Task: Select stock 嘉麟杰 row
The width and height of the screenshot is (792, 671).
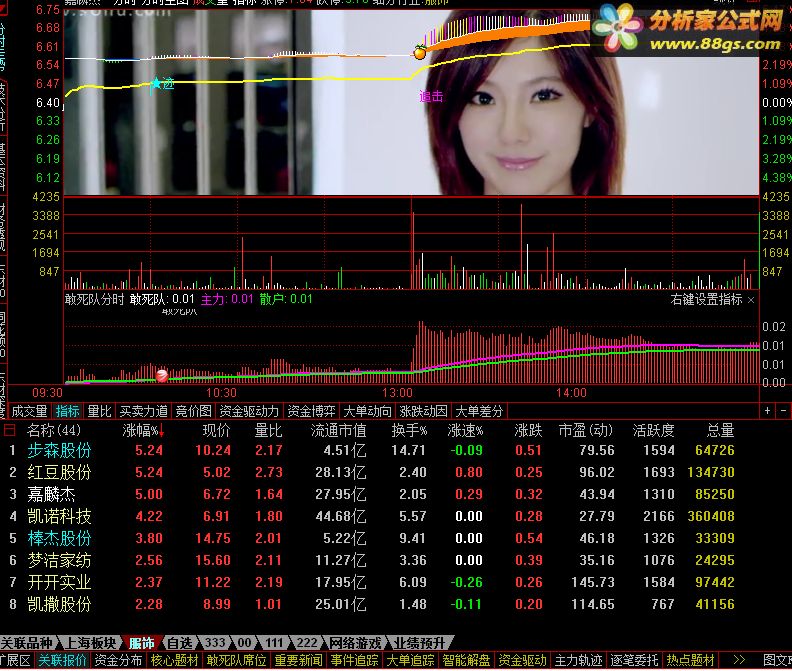Action: point(369,494)
